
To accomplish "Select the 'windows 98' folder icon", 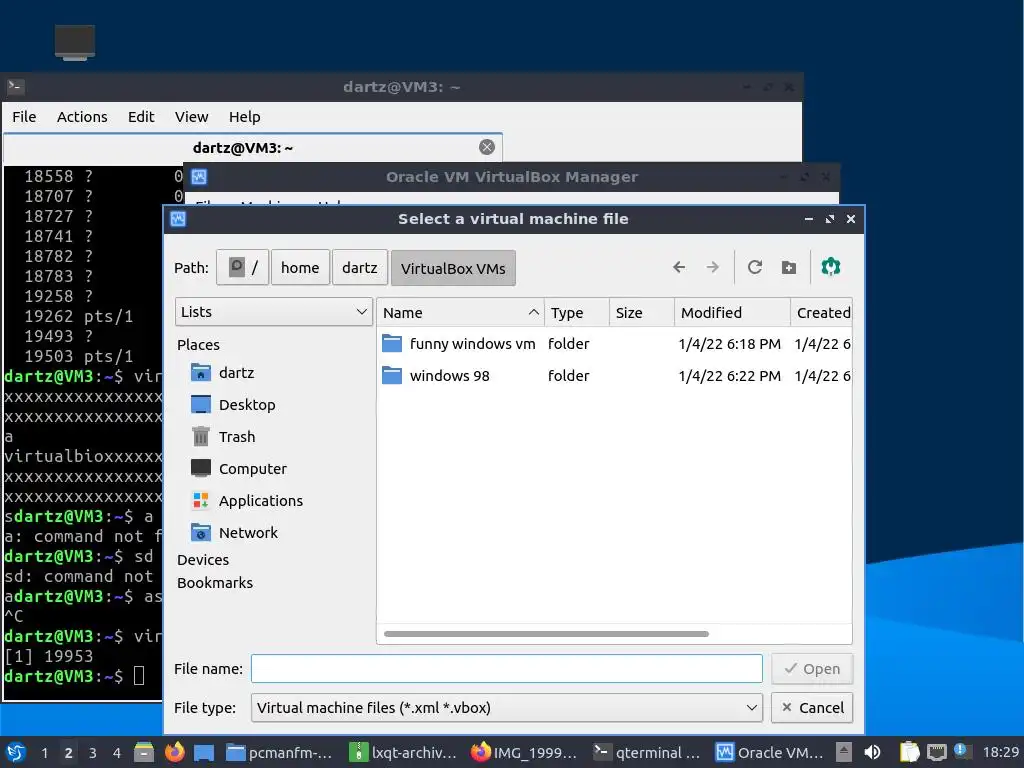I will click(x=392, y=376).
